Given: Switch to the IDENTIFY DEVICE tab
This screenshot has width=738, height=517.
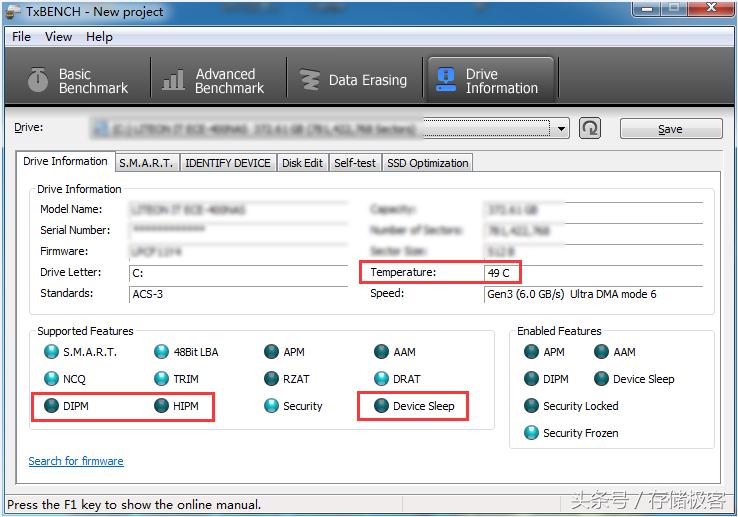Looking at the screenshot, I should (x=228, y=163).
